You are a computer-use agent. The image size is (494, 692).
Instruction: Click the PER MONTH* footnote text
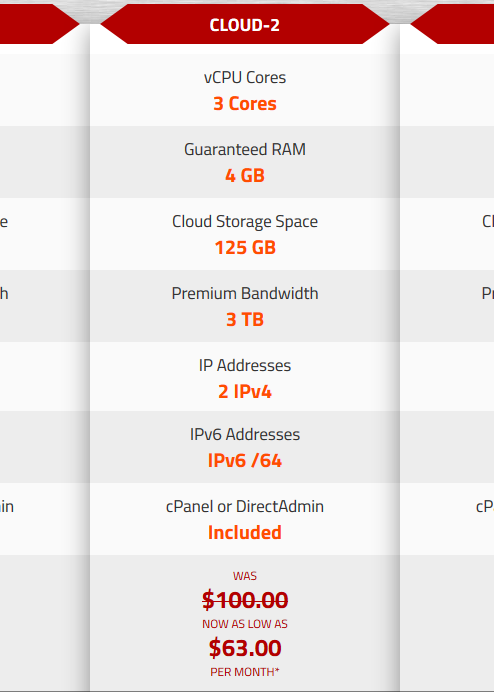point(245,672)
